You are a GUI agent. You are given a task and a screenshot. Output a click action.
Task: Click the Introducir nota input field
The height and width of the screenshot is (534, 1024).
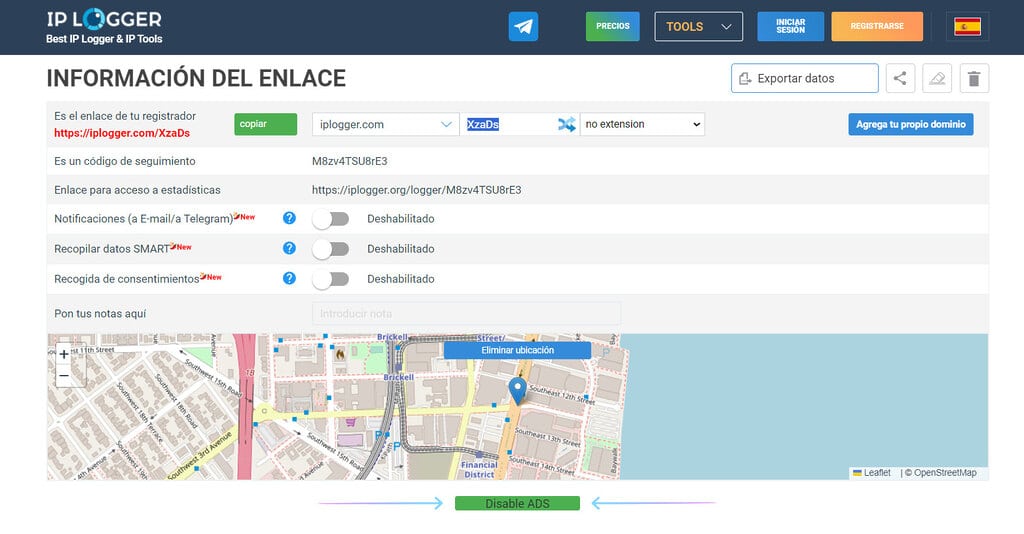(x=466, y=313)
